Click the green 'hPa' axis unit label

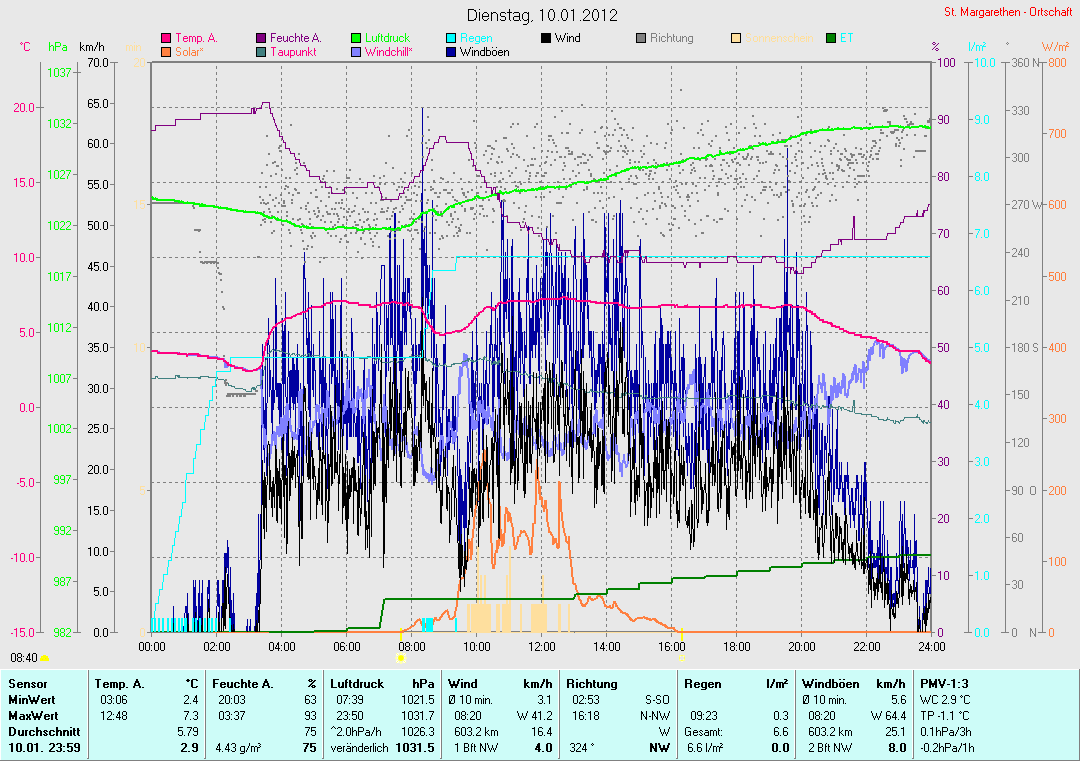(58, 48)
